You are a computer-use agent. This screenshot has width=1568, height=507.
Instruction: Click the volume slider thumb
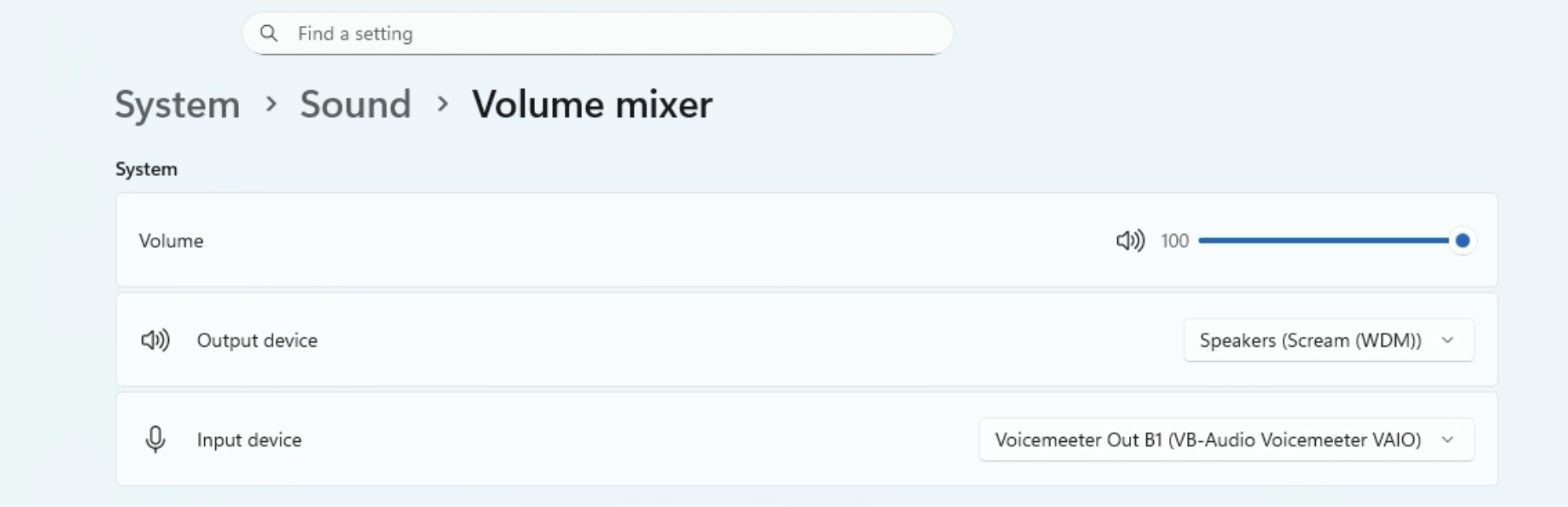point(1462,241)
